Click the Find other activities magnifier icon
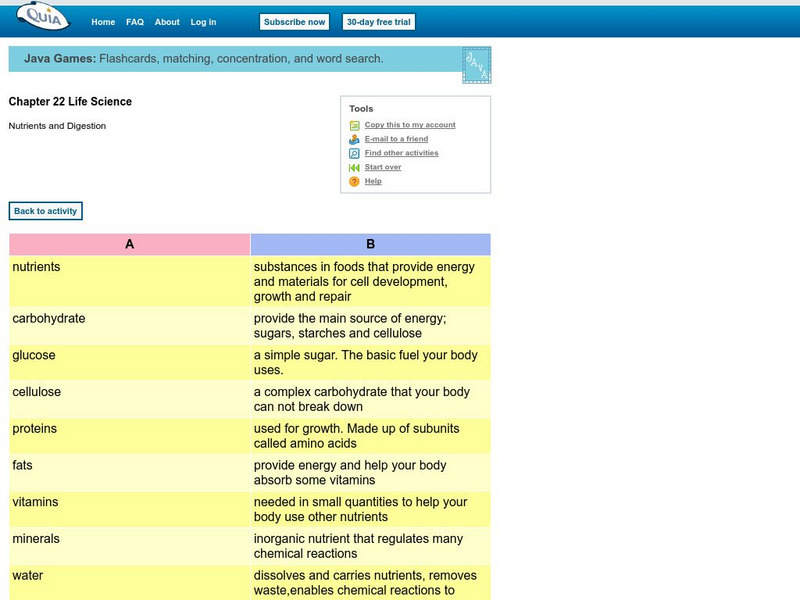Screen dimensions: 800x600 click(354, 153)
